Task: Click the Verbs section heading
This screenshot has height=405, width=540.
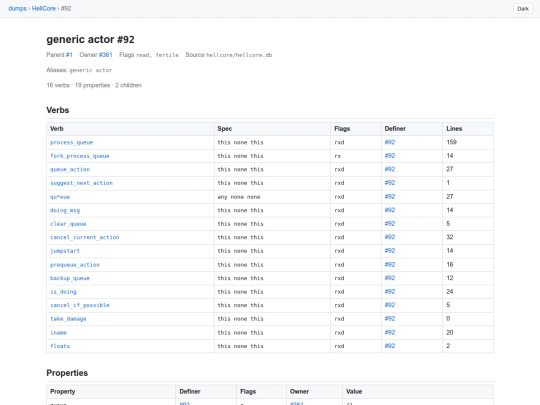Action: (58, 110)
